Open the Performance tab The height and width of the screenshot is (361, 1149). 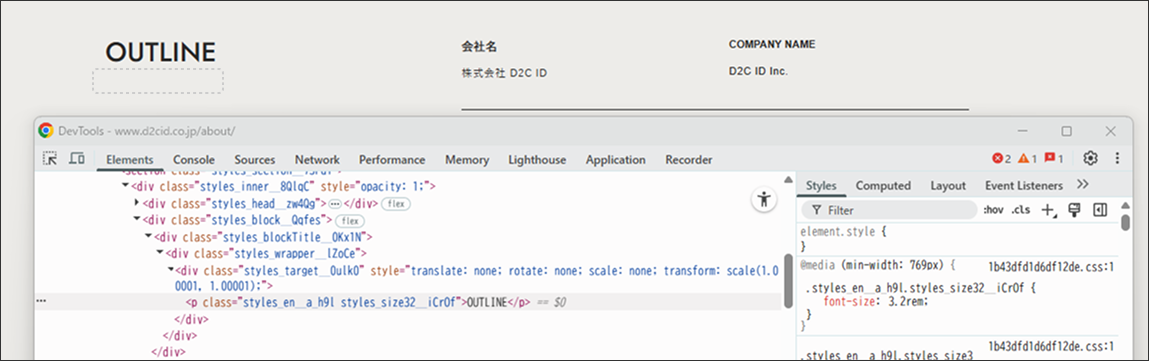[392, 160]
